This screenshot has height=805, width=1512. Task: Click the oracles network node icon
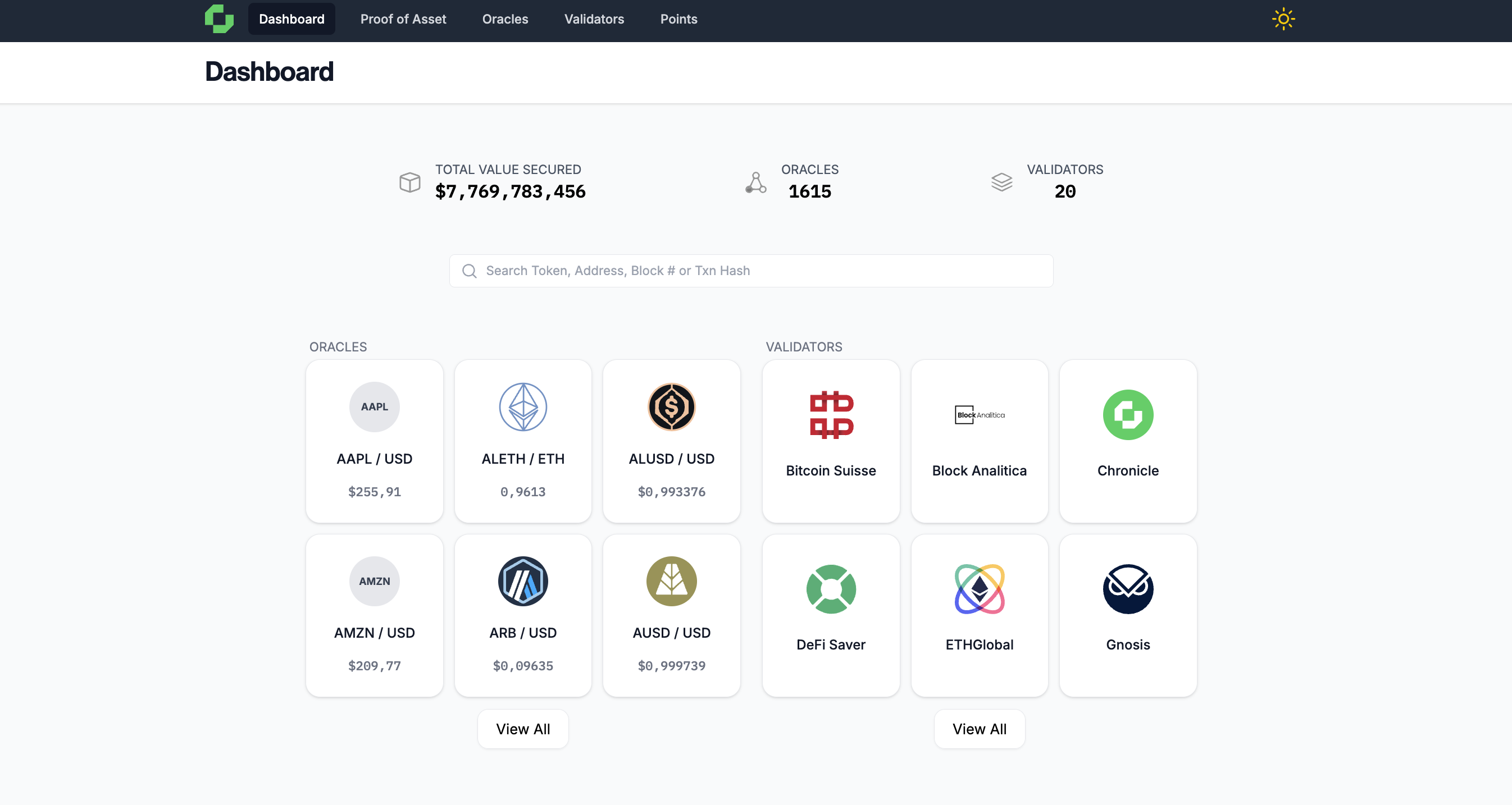pos(756,182)
